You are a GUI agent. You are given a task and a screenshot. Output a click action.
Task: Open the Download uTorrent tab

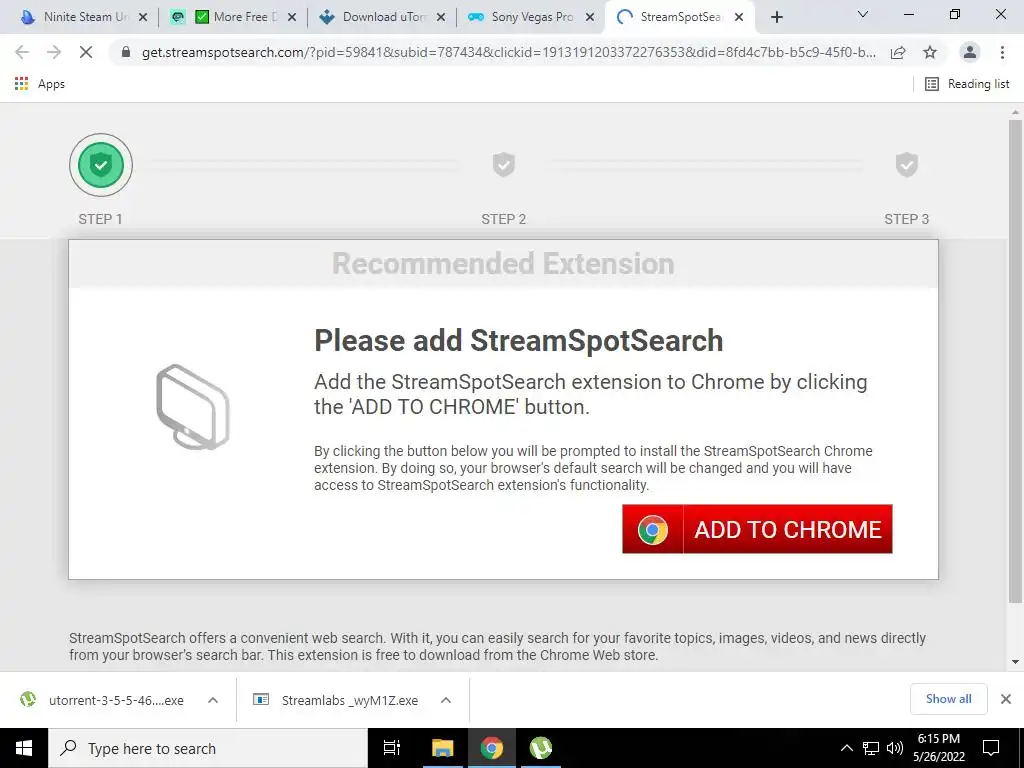tap(382, 17)
